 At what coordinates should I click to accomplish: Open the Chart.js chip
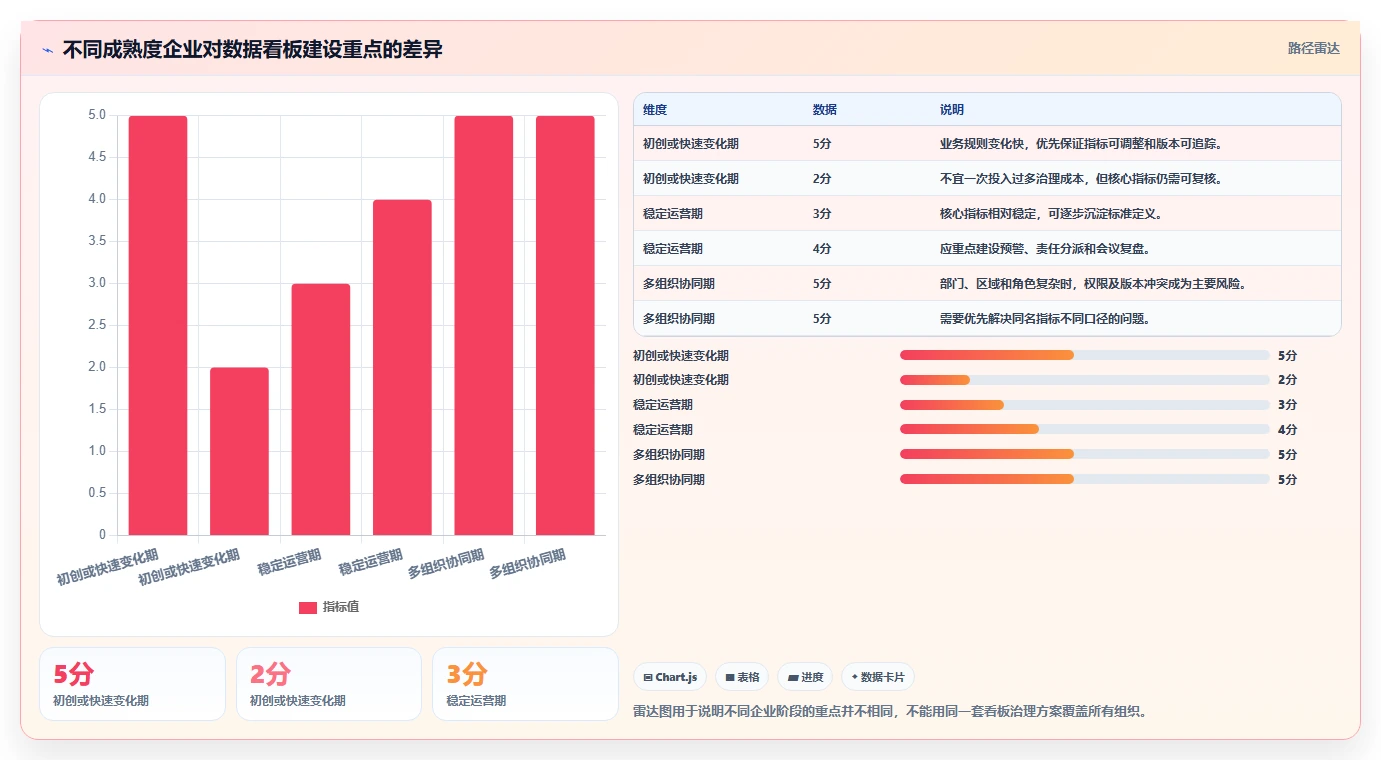(x=670, y=677)
